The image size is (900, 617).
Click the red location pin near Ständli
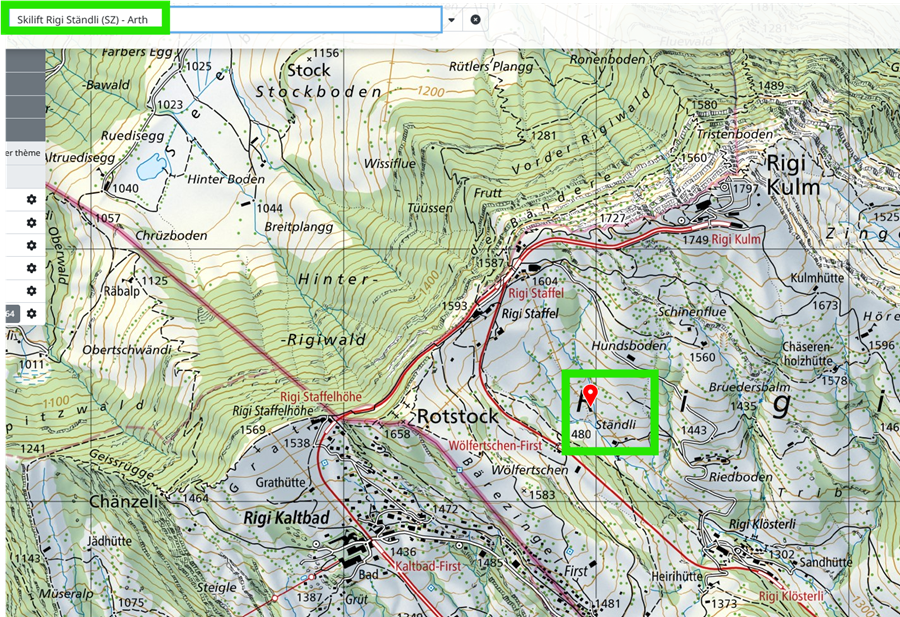click(x=590, y=397)
